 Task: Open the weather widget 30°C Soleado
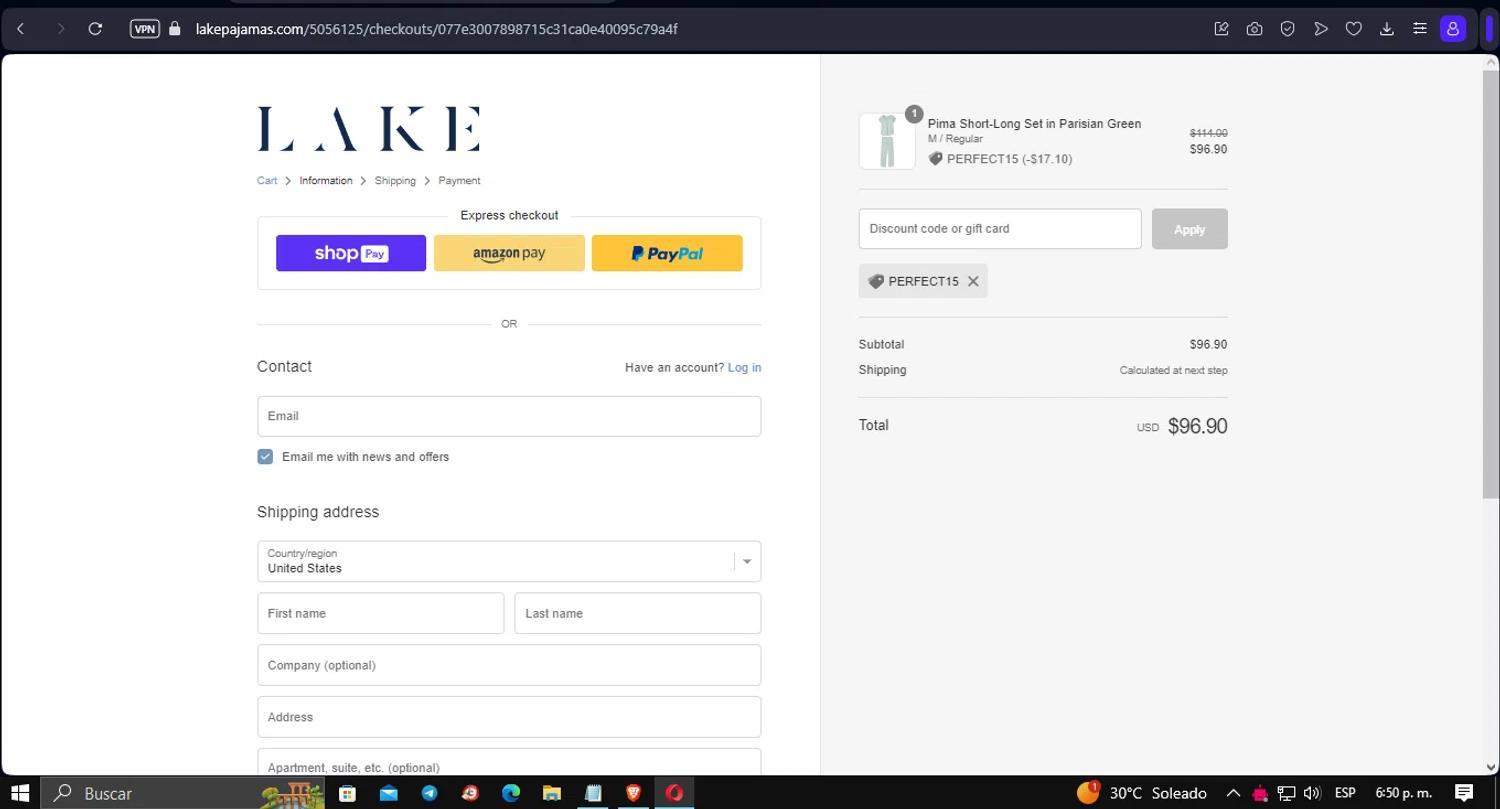pos(1142,793)
